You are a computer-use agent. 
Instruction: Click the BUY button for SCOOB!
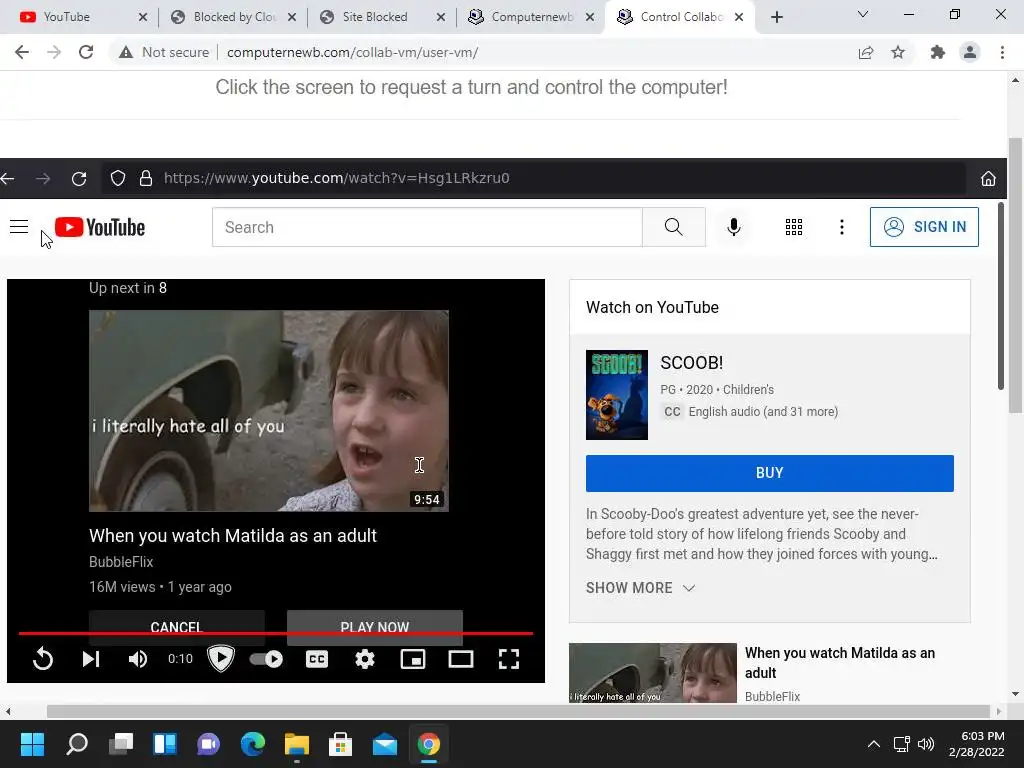pyautogui.click(x=769, y=473)
